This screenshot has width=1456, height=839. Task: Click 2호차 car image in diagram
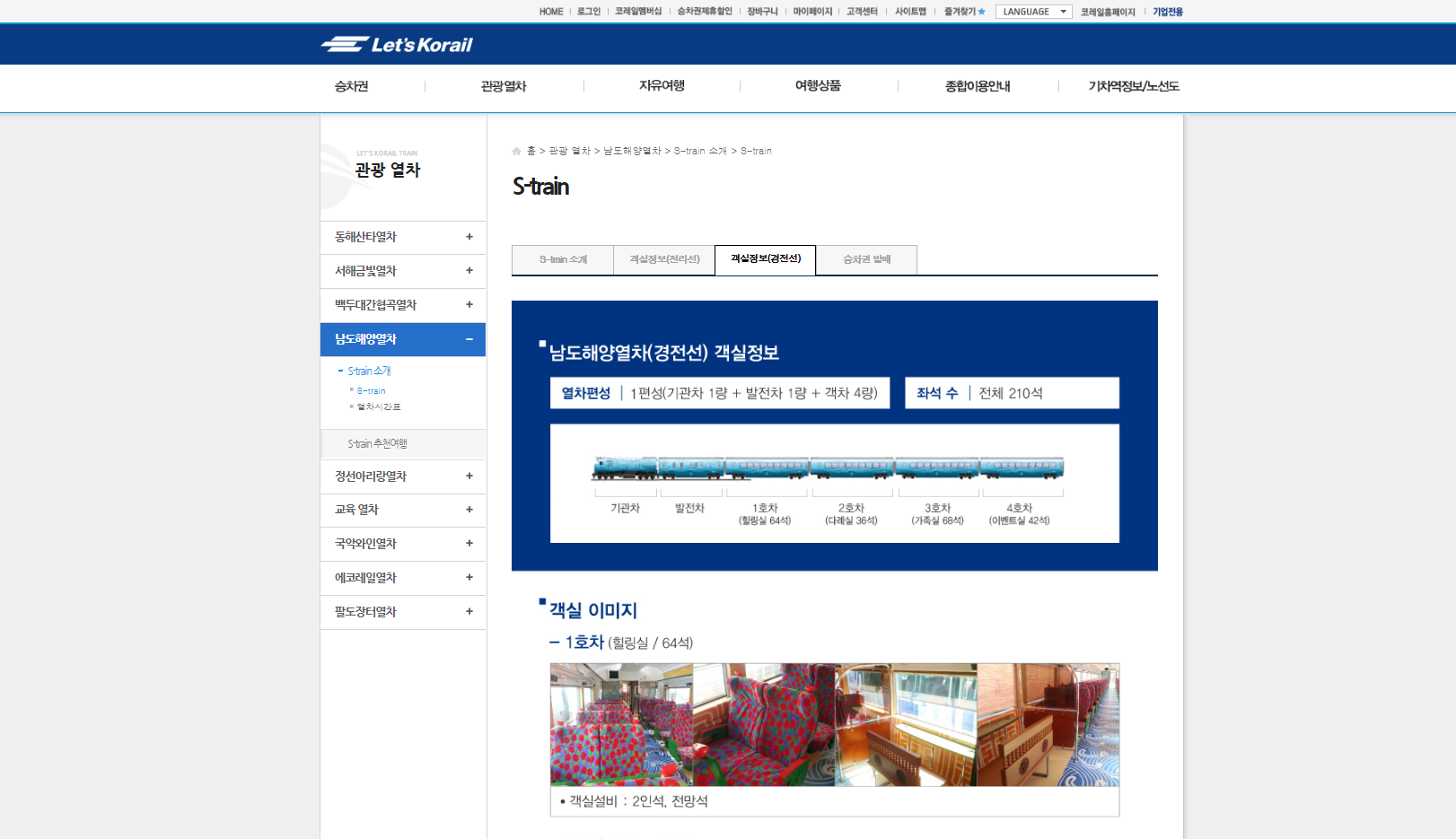point(852,468)
